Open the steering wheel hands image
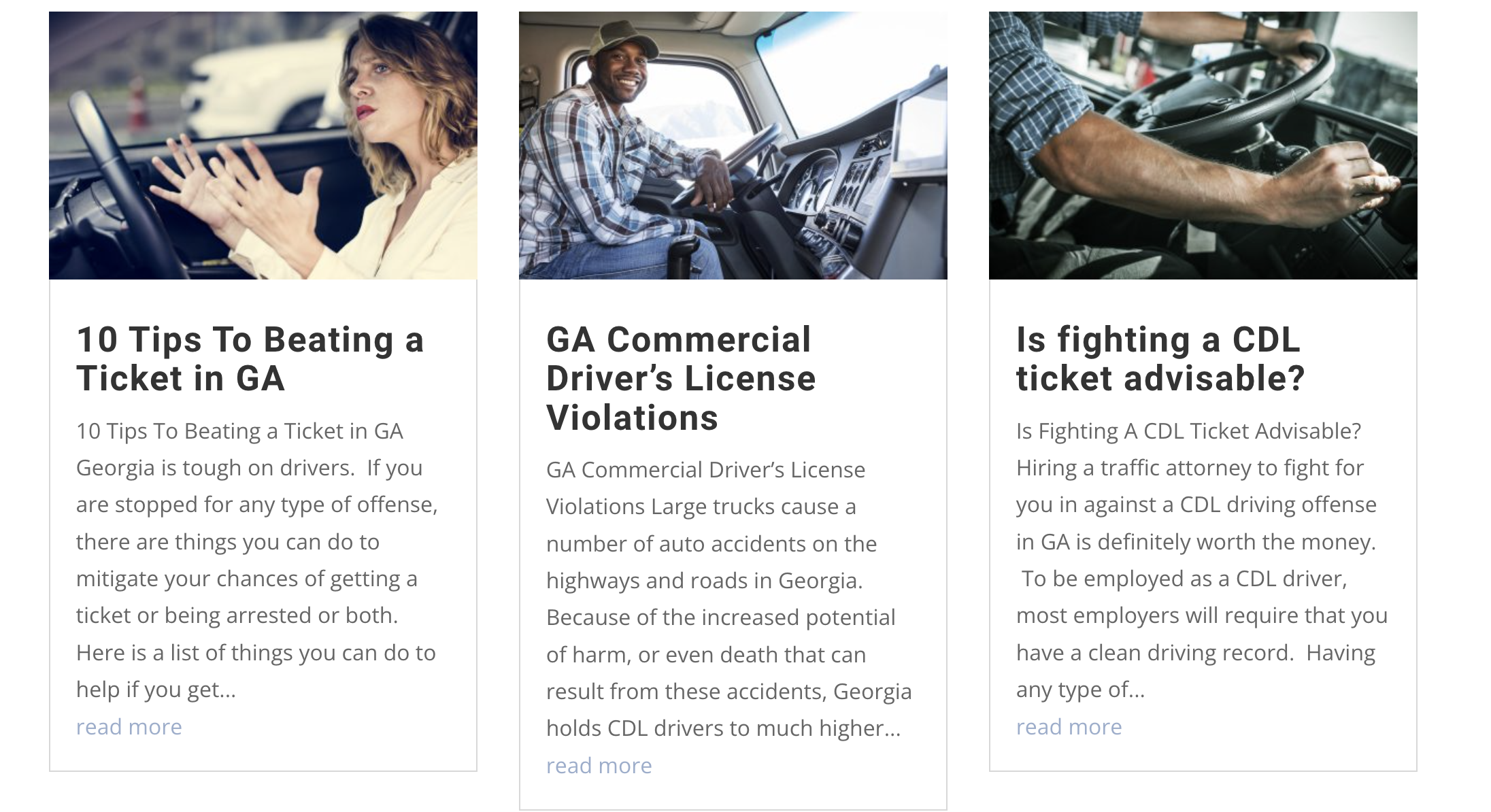1491x812 pixels. pyautogui.click(x=1203, y=145)
